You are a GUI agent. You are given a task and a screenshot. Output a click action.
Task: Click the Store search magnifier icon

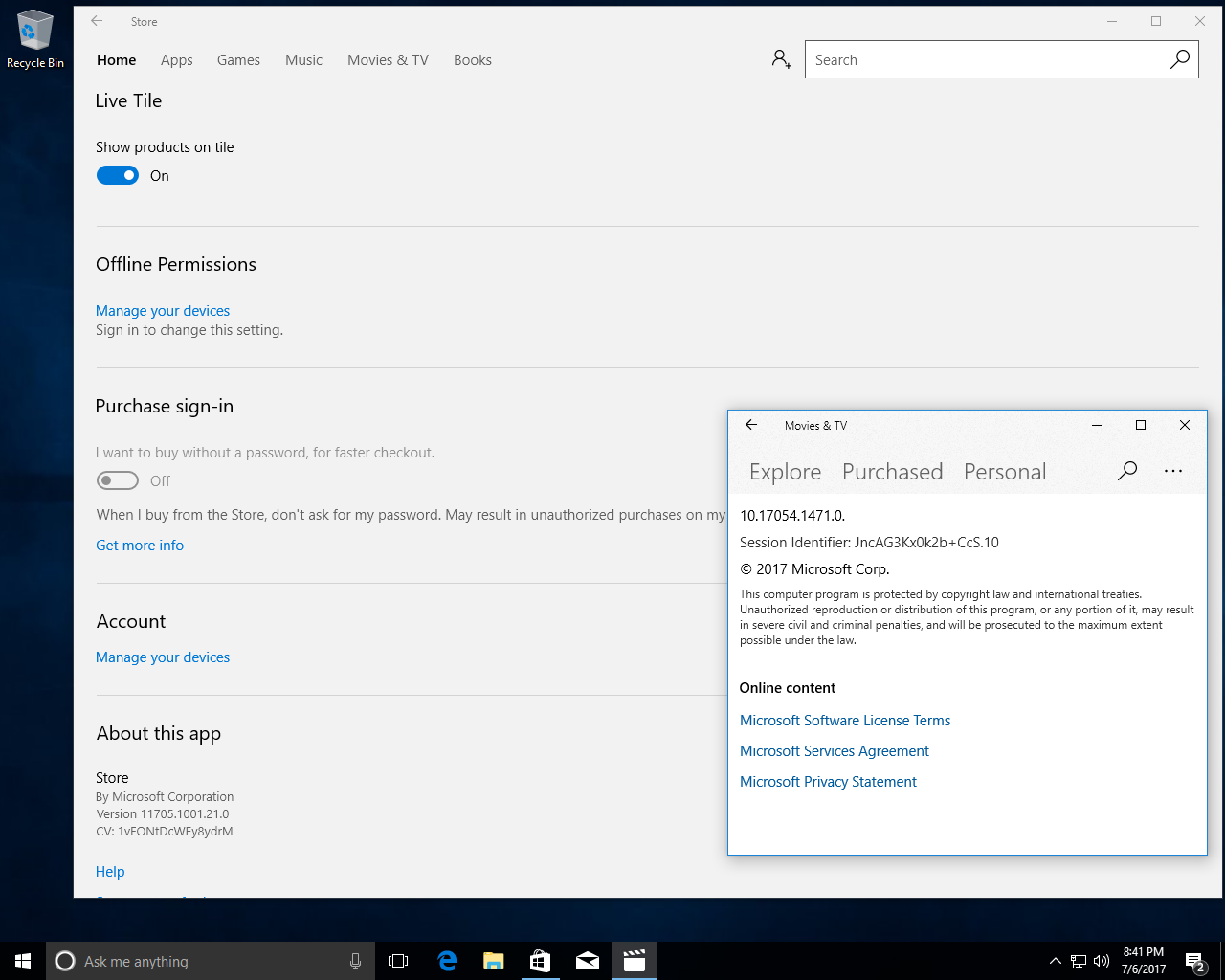click(1180, 59)
